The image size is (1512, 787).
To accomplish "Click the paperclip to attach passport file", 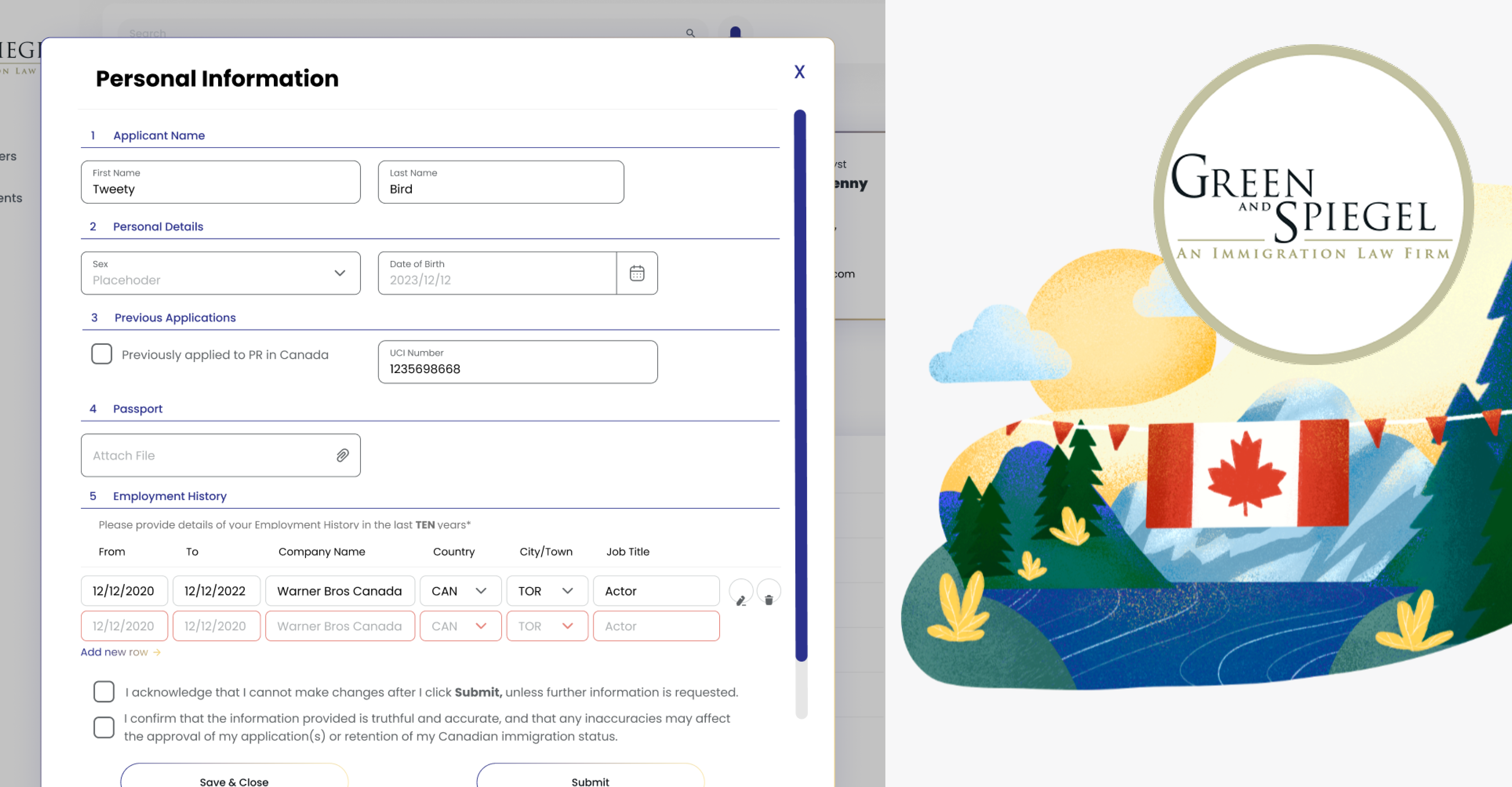I will coord(342,455).
